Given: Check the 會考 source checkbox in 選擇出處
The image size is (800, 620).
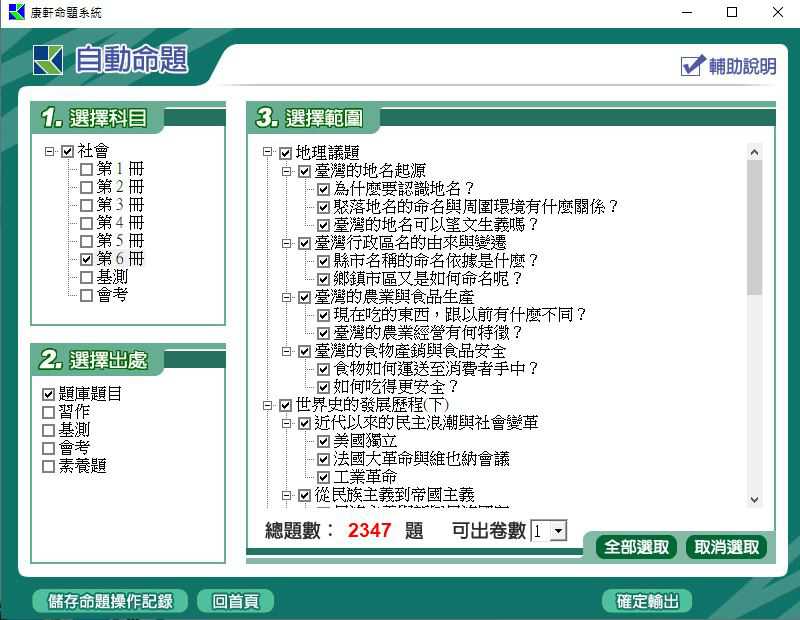Looking at the screenshot, I should (48, 448).
